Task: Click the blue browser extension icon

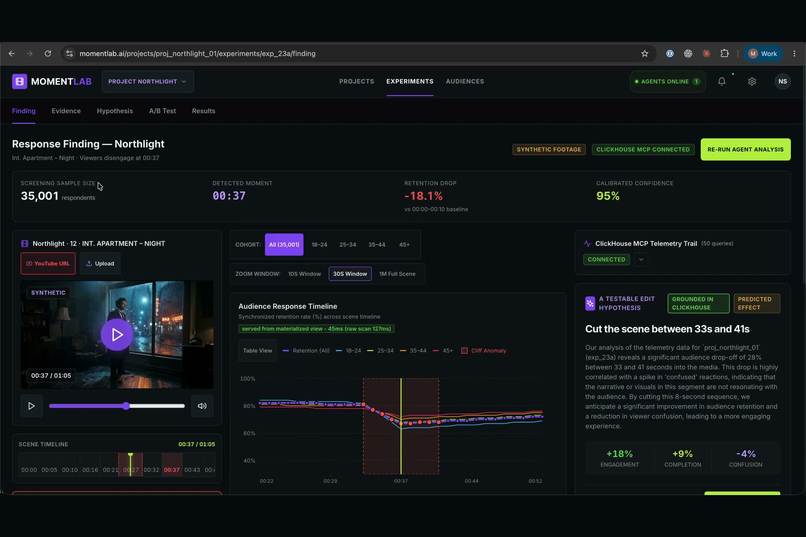Action: pyautogui.click(x=670, y=53)
